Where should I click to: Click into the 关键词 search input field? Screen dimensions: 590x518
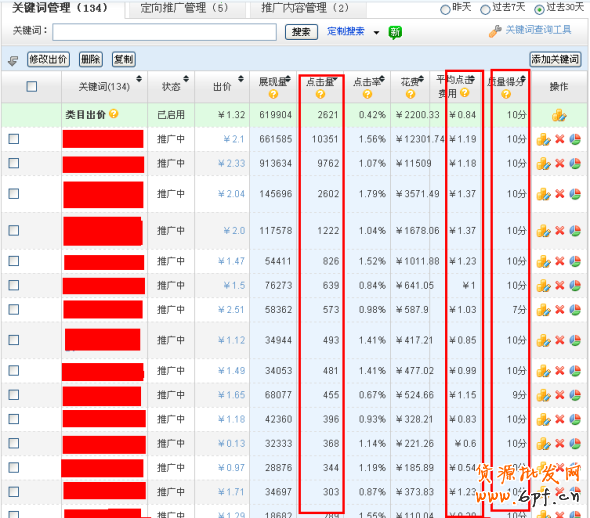coord(164,32)
